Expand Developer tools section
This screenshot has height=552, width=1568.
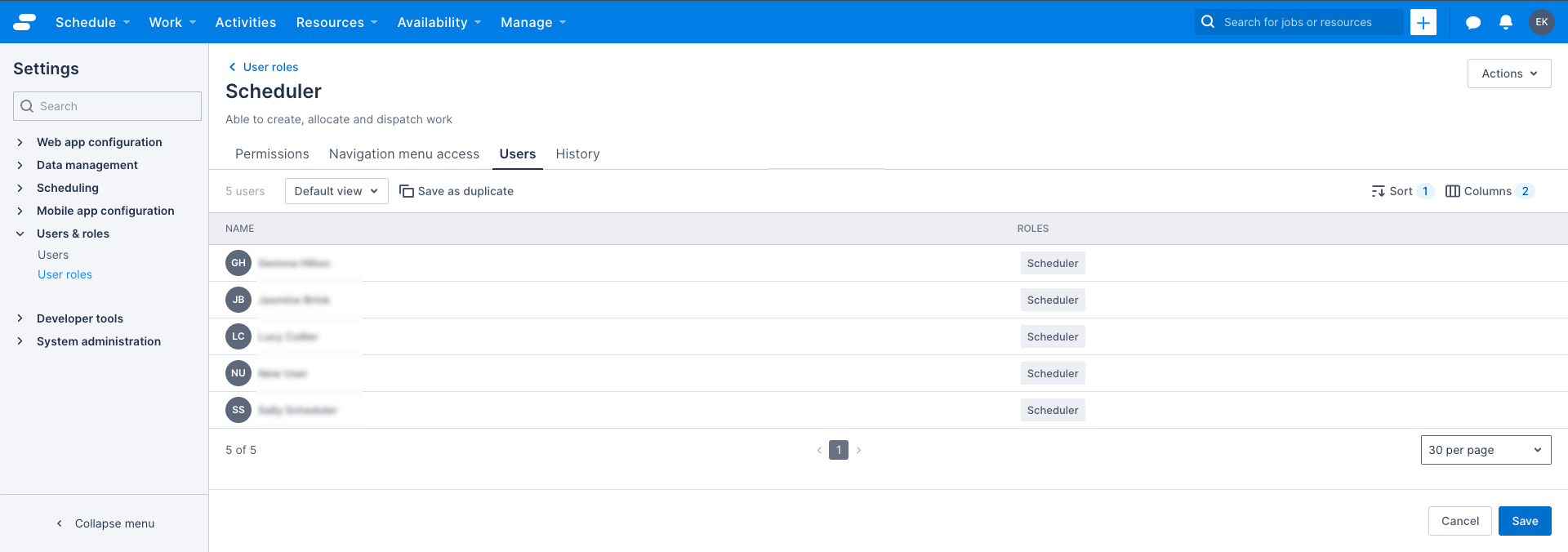point(79,318)
